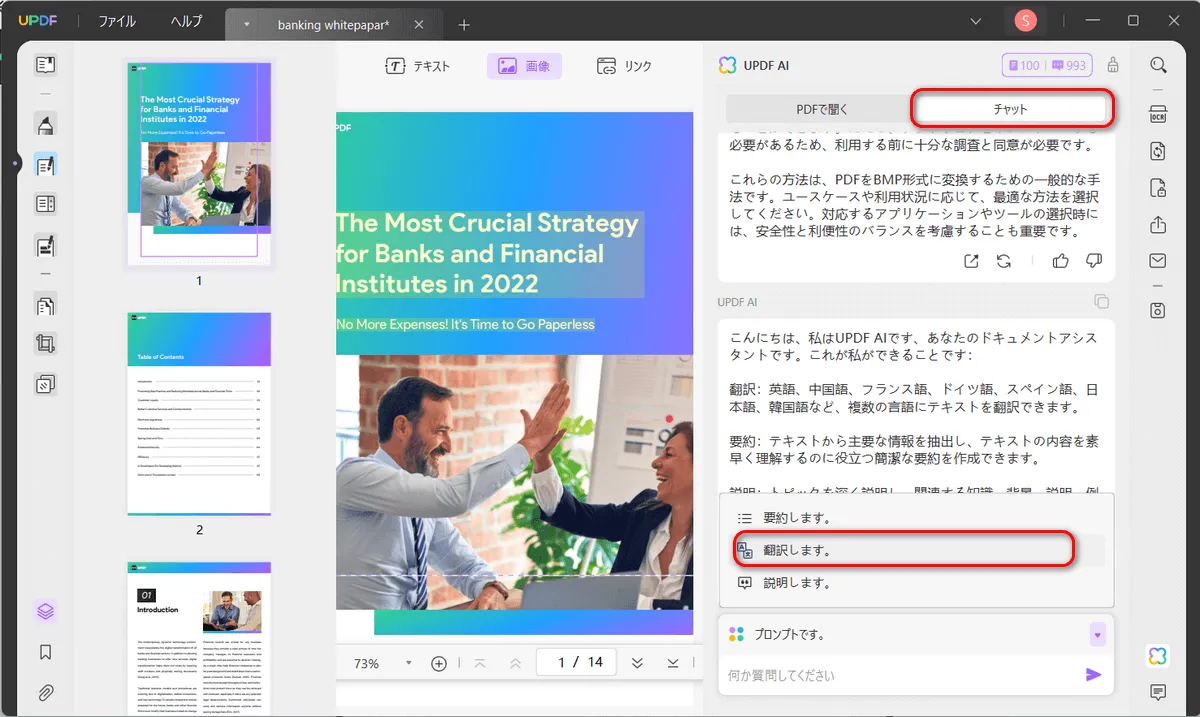
Task: Select the Edit PDF tool in sidebar
Action: point(45,165)
